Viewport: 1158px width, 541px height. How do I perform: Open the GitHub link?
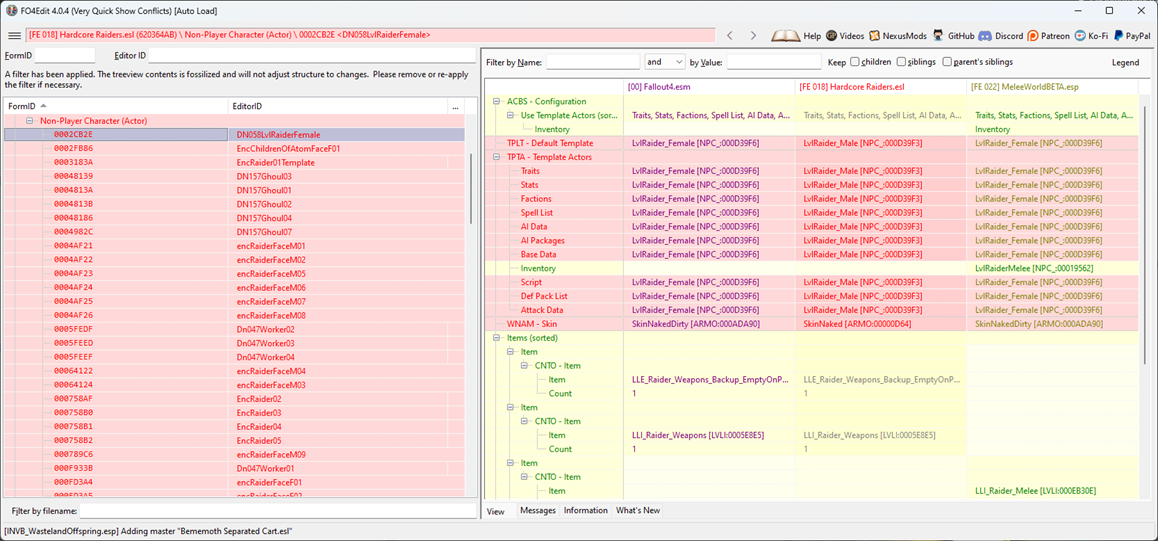(x=953, y=35)
